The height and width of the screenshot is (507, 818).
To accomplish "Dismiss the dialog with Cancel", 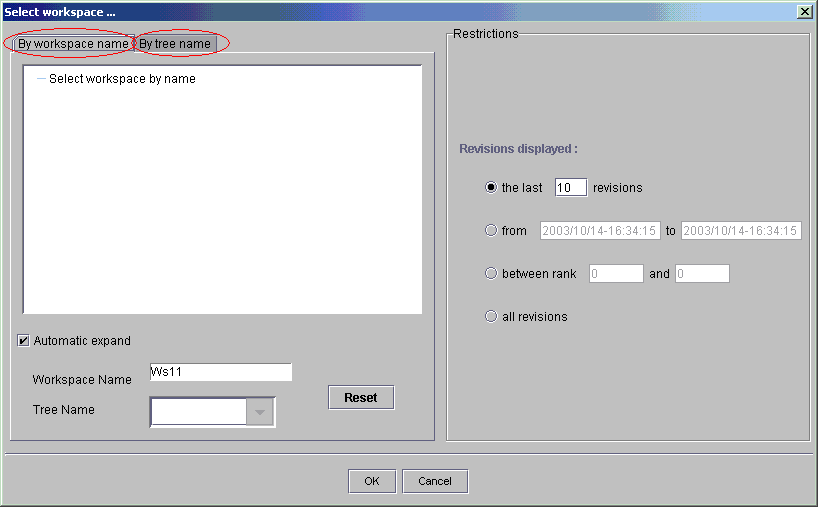I will (x=435, y=481).
